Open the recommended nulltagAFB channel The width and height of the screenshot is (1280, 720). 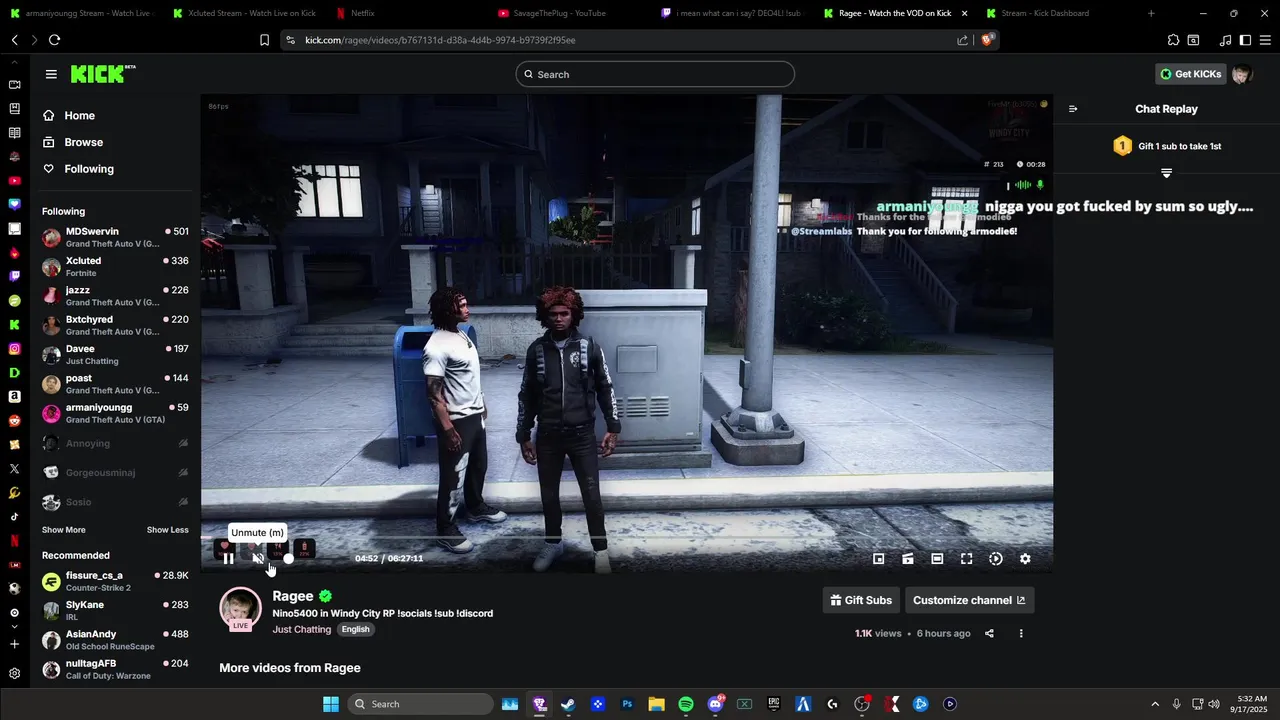[x=115, y=669]
